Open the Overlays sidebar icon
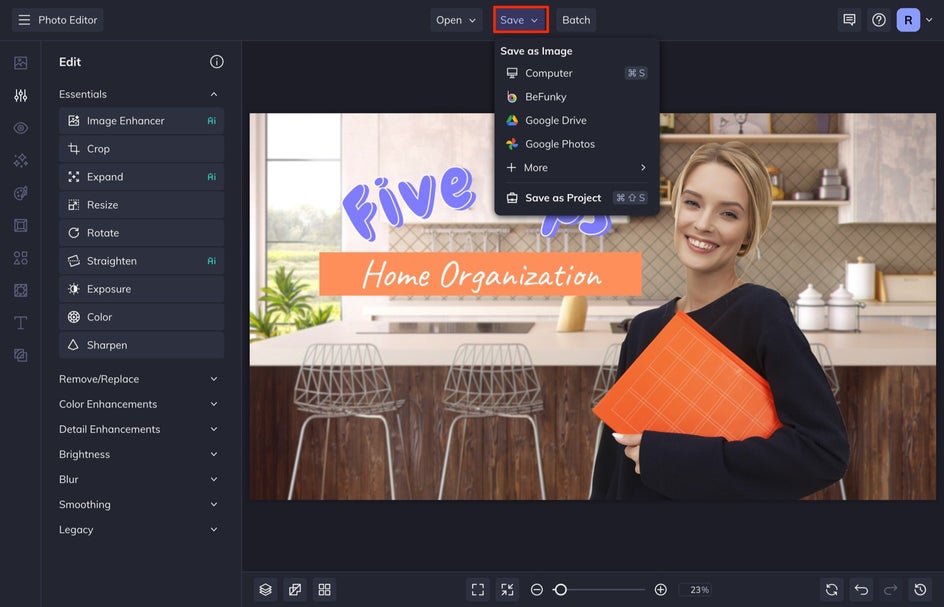 pyautogui.click(x=20, y=355)
